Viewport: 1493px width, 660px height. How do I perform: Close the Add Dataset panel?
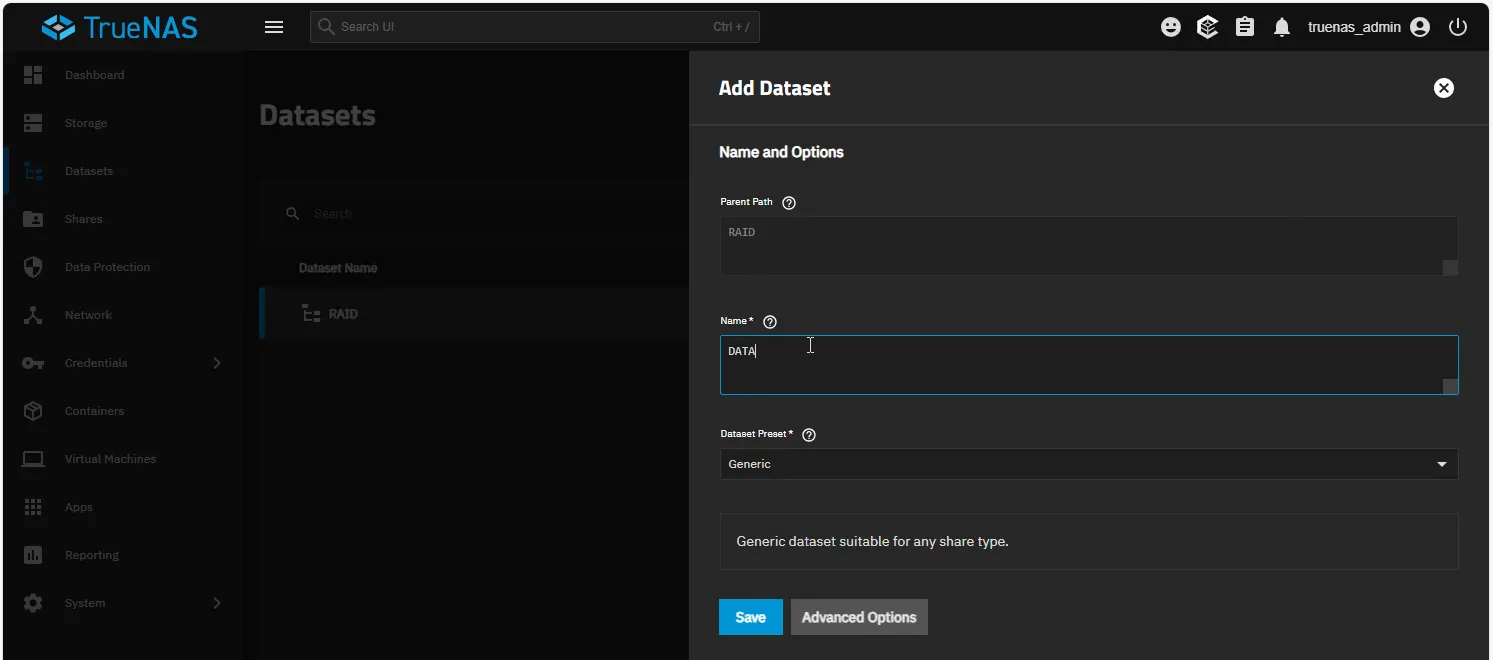click(1443, 88)
